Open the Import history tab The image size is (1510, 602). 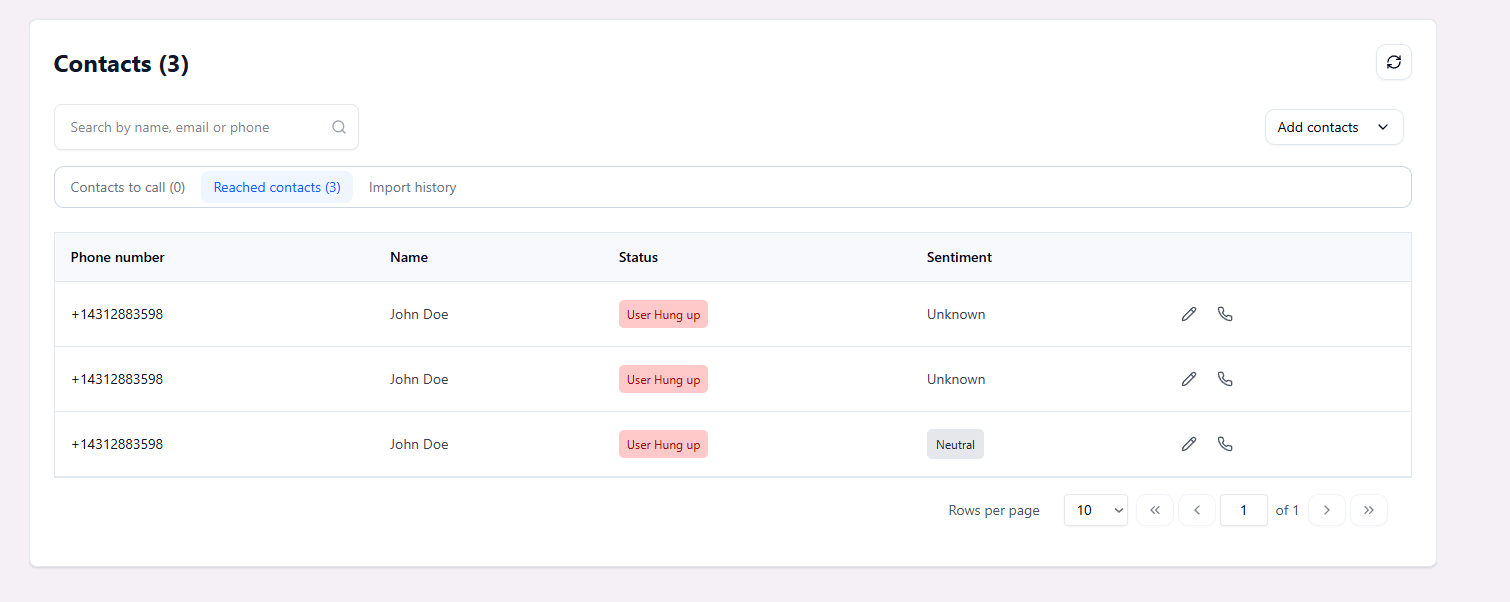tap(412, 187)
